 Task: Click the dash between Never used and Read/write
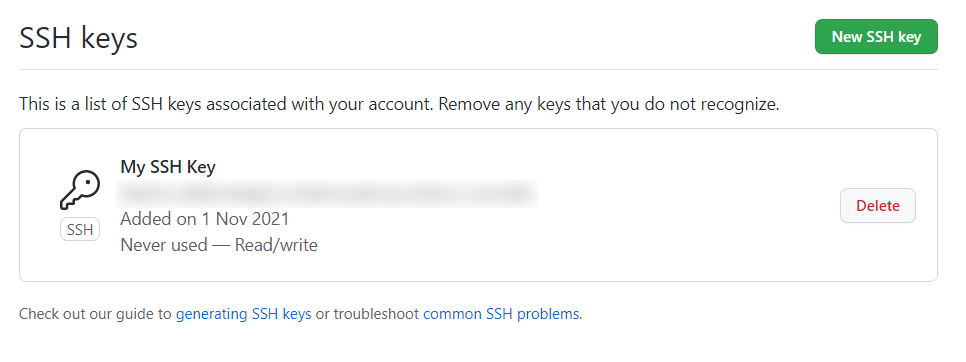point(221,245)
